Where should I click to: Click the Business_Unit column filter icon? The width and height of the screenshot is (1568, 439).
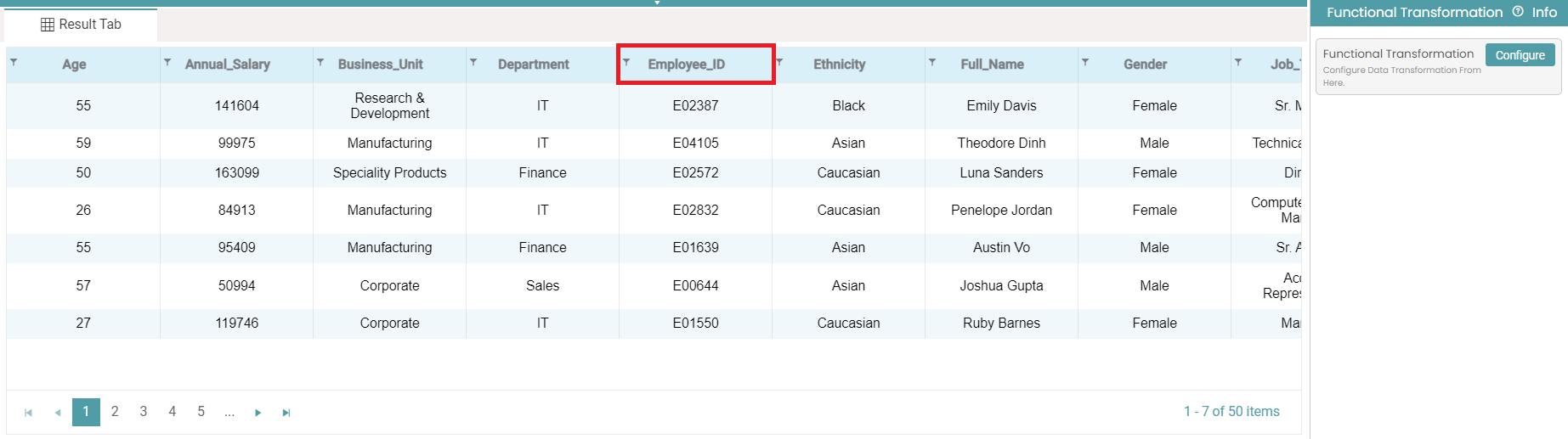click(320, 62)
